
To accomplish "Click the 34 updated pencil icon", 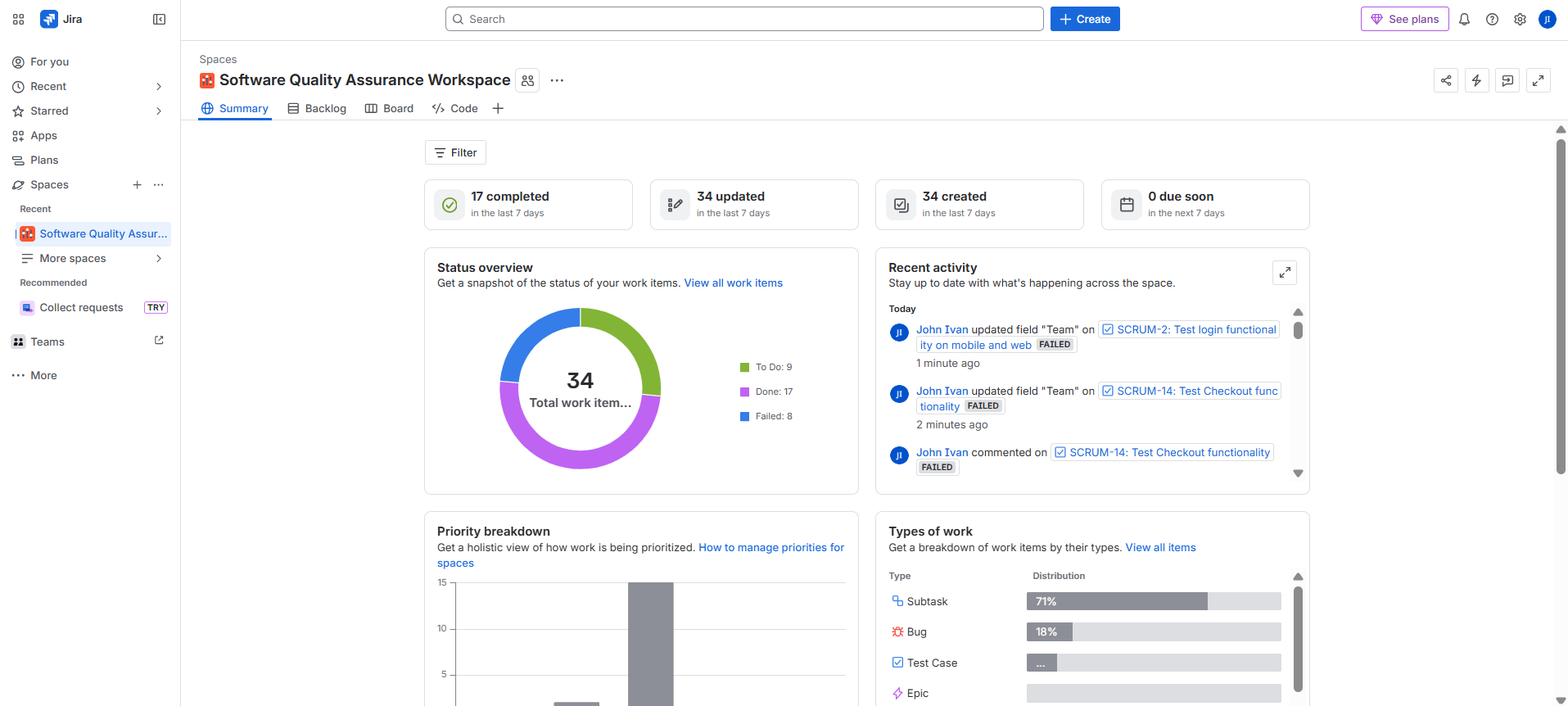I will pyautogui.click(x=676, y=205).
